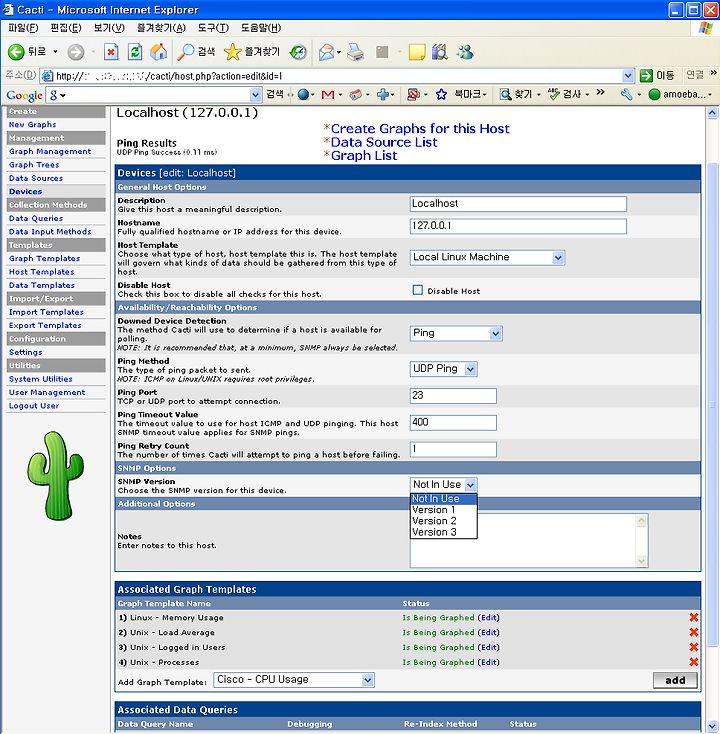Open the Google search box dropdown
Screen dimensions: 720x734
pos(255,95)
